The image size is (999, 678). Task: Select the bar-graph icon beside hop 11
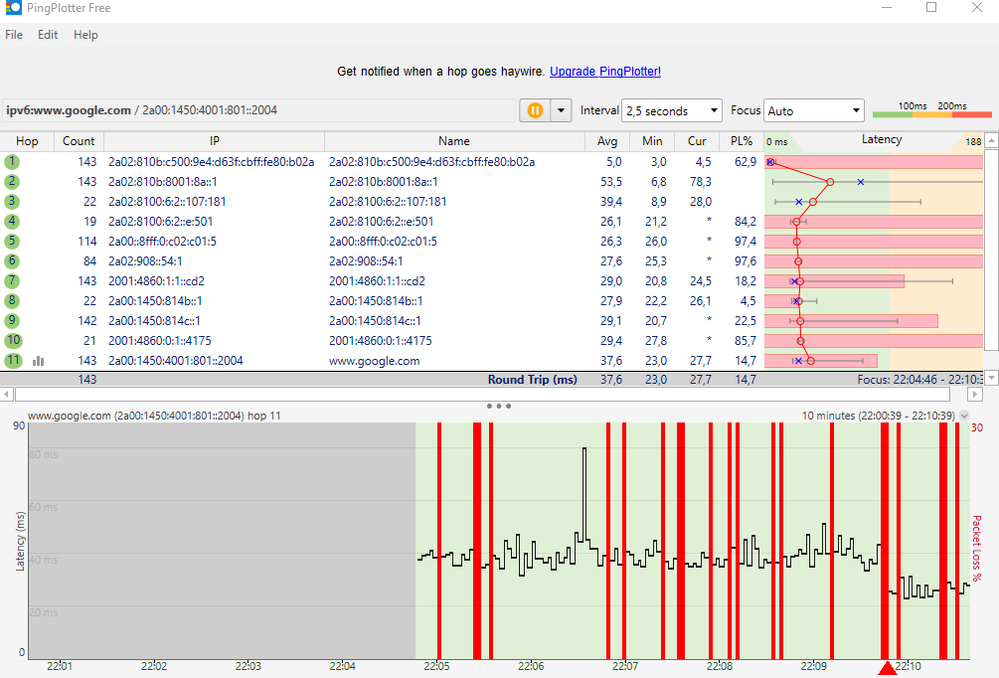click(38, 360)
